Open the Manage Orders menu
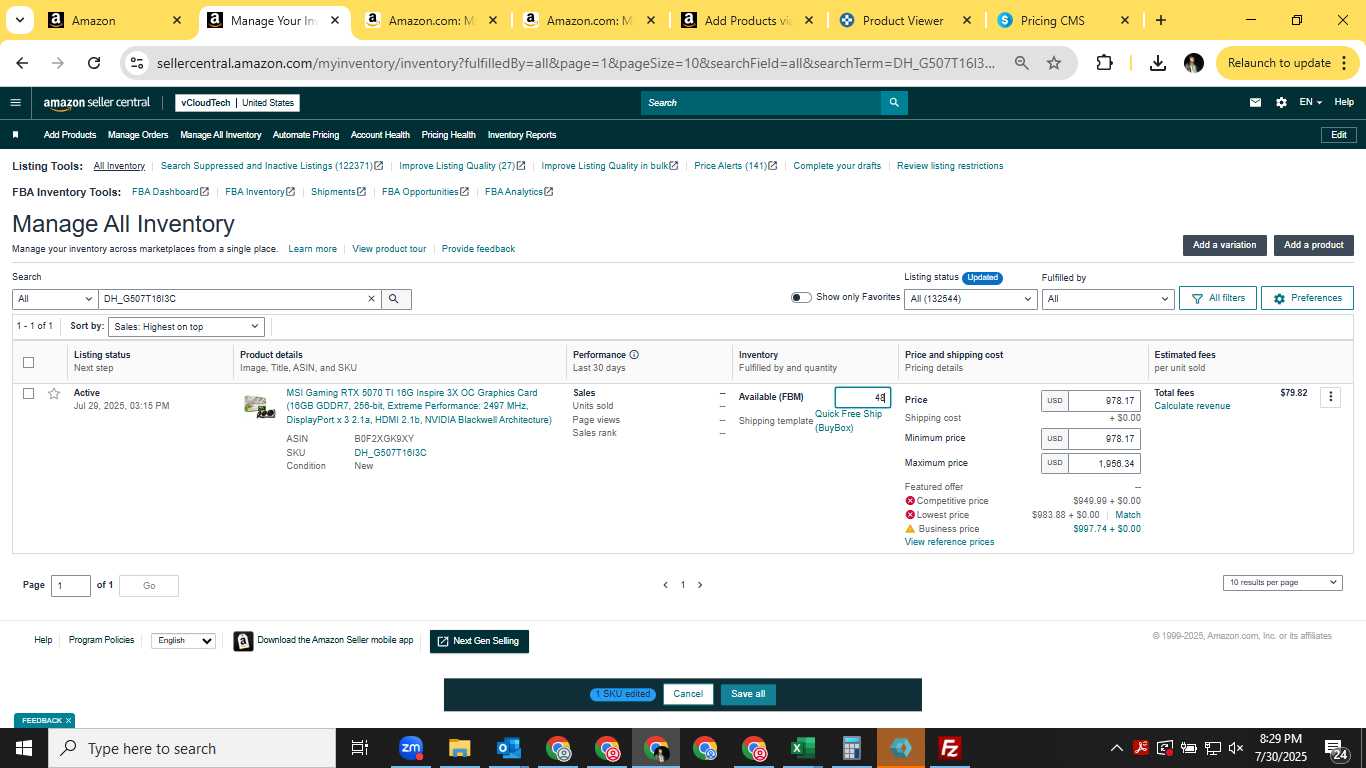Image resolution: width=1366 pixels, height=768 pixels. (138, 135)
